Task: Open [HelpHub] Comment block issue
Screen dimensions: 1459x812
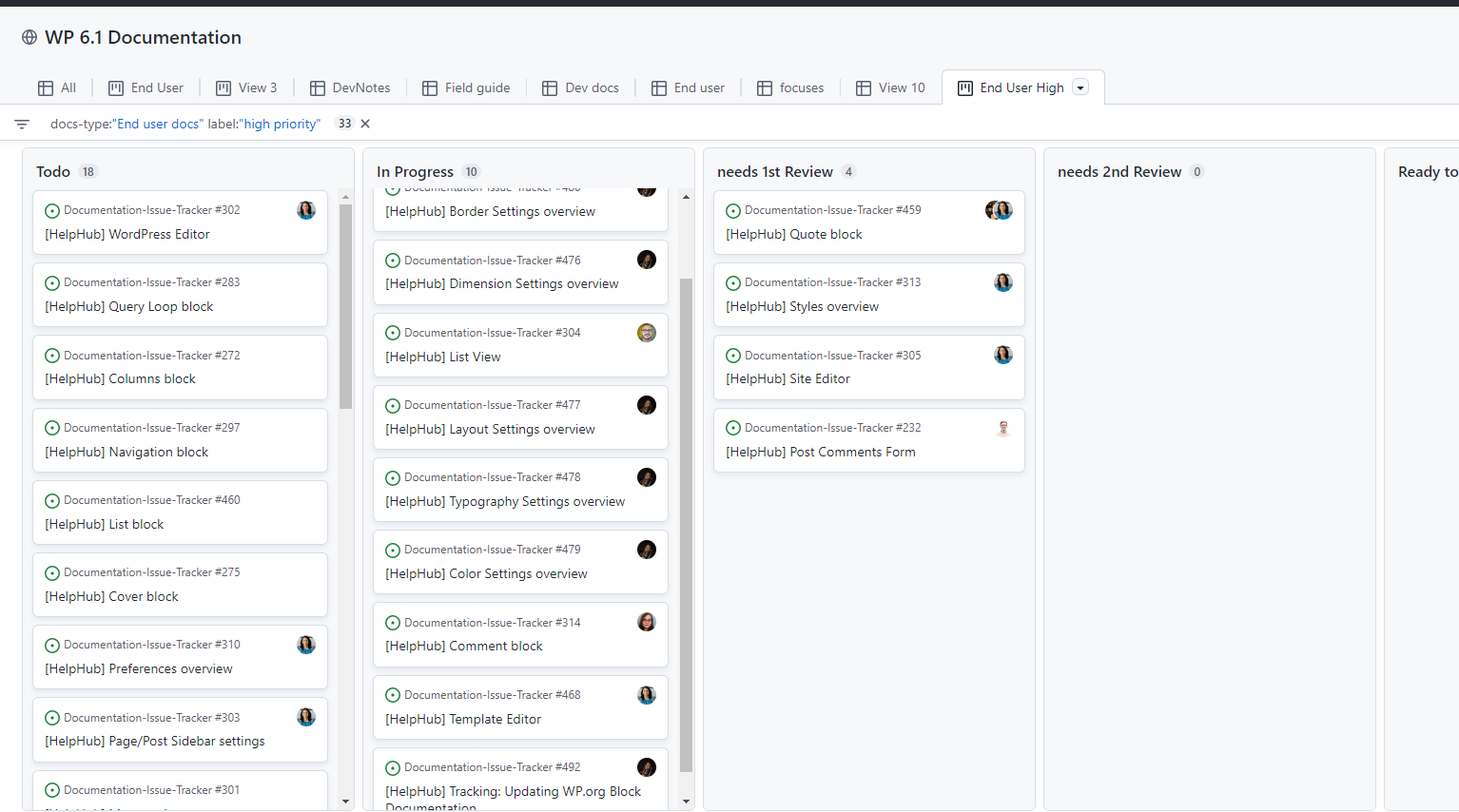Action: click(464, 646)
